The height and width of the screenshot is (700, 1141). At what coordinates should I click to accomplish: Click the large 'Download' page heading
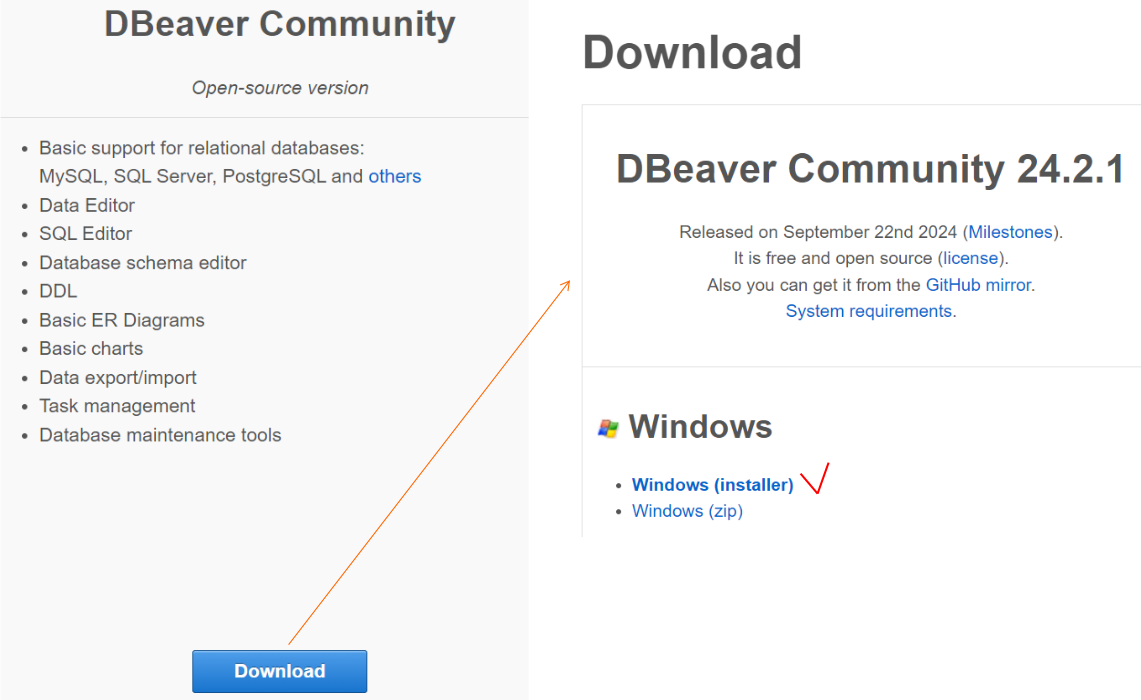point(692,53)
